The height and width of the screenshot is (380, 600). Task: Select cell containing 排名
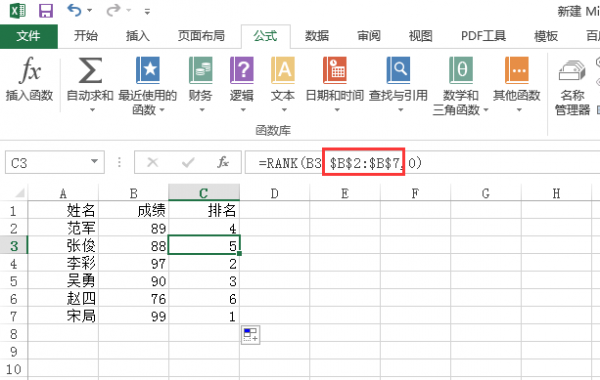point(204,210)
